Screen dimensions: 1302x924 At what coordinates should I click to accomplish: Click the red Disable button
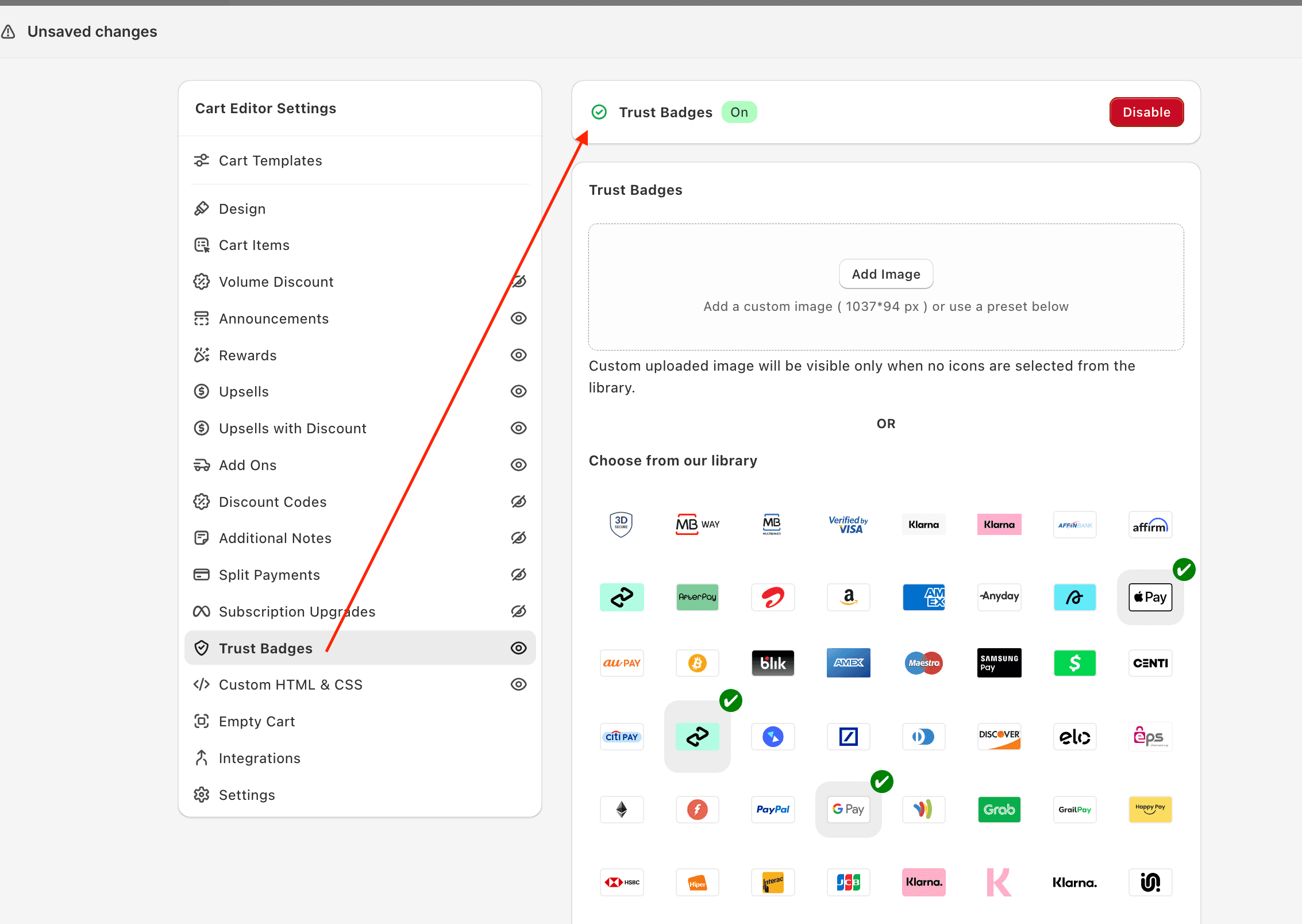[x=1146, y=112]
